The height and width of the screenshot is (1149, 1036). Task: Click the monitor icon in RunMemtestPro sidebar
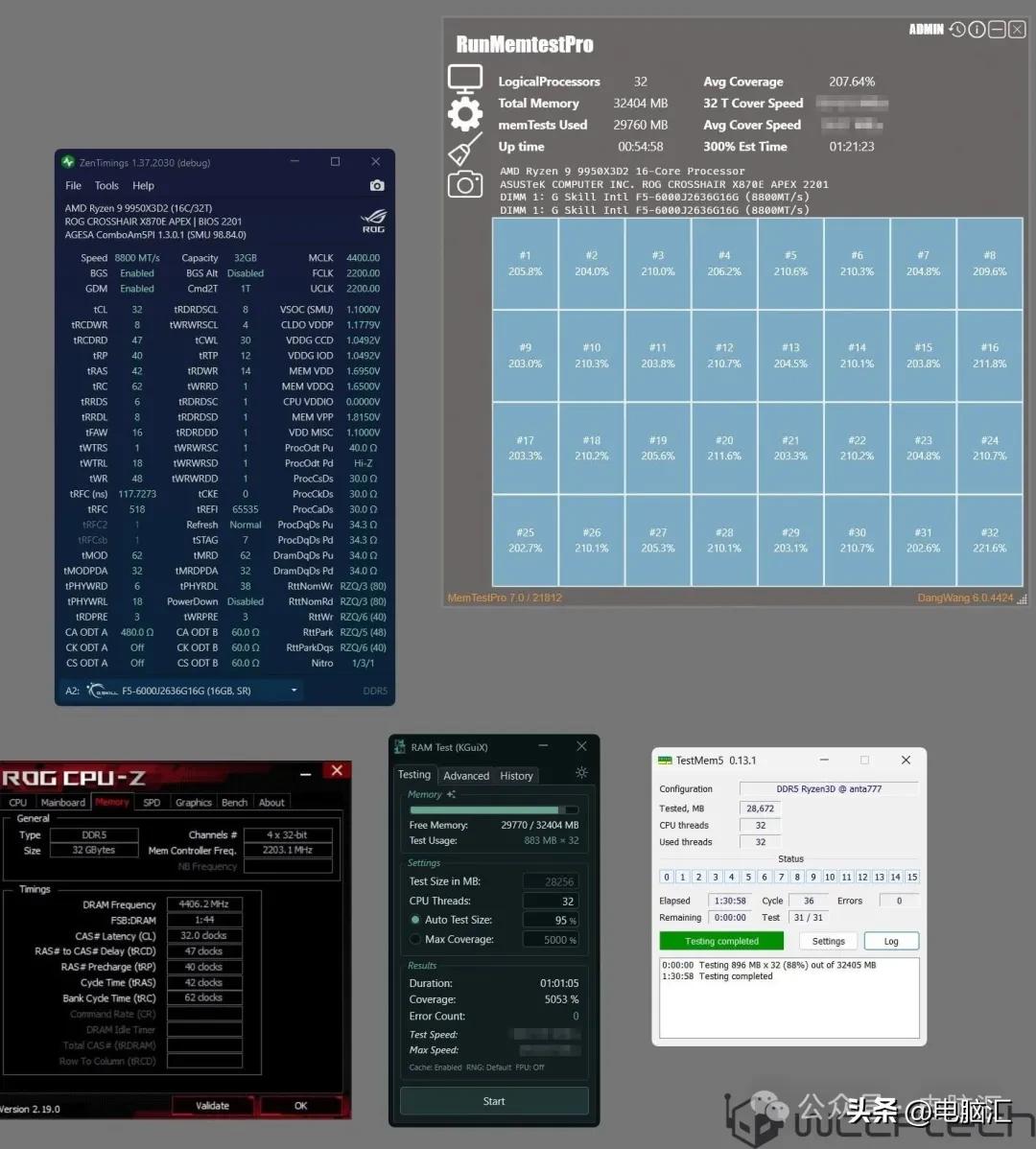465,77
